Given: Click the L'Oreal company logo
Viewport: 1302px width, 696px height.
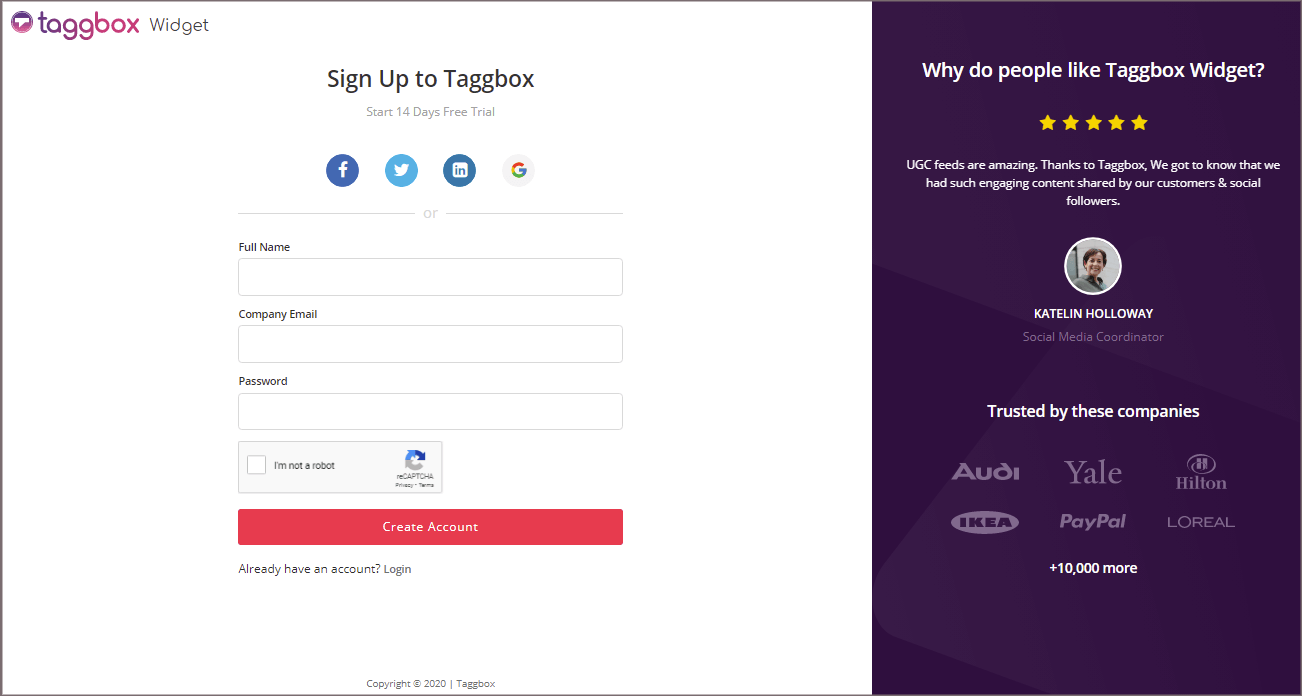Looking at the screenshot, I should coord(1200,522).
